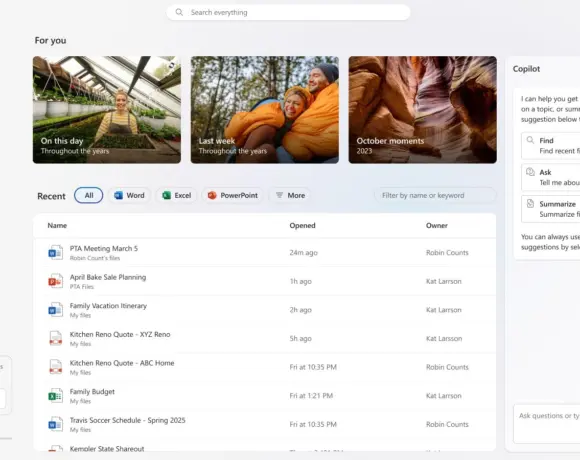
Task: Open the More filters dropdown
Action: 290,195
